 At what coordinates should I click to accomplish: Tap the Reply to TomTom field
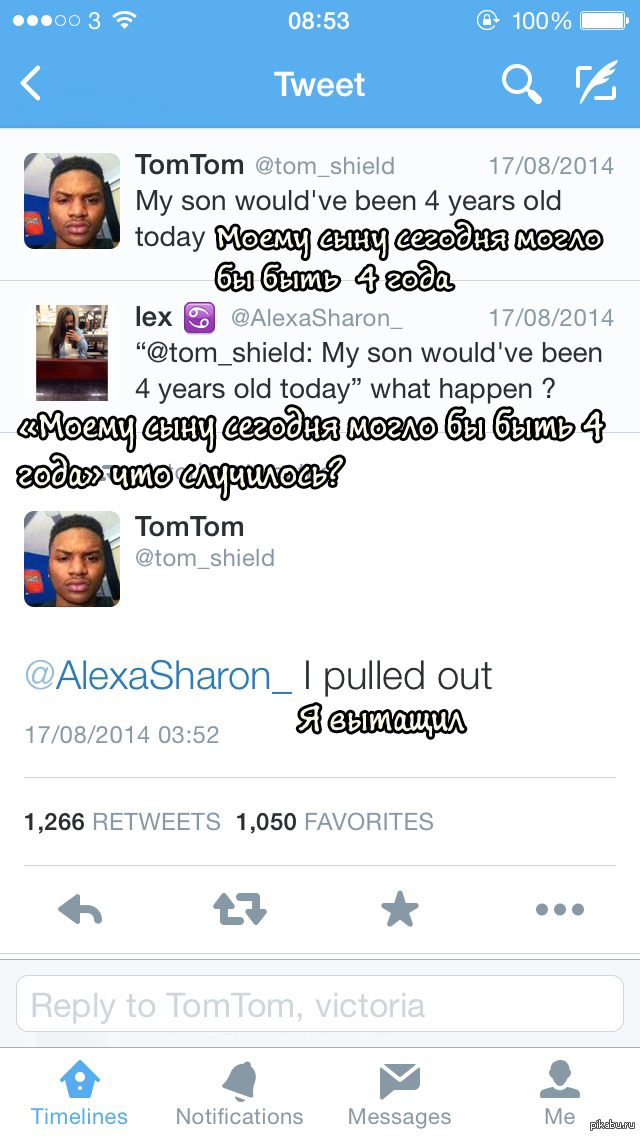point(320,1004)
